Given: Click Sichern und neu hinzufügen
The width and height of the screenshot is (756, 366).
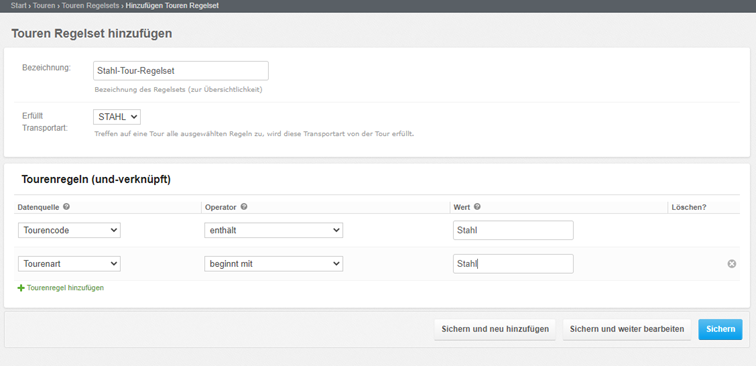Looking at the screenshot, I should (x=495, y=329).
